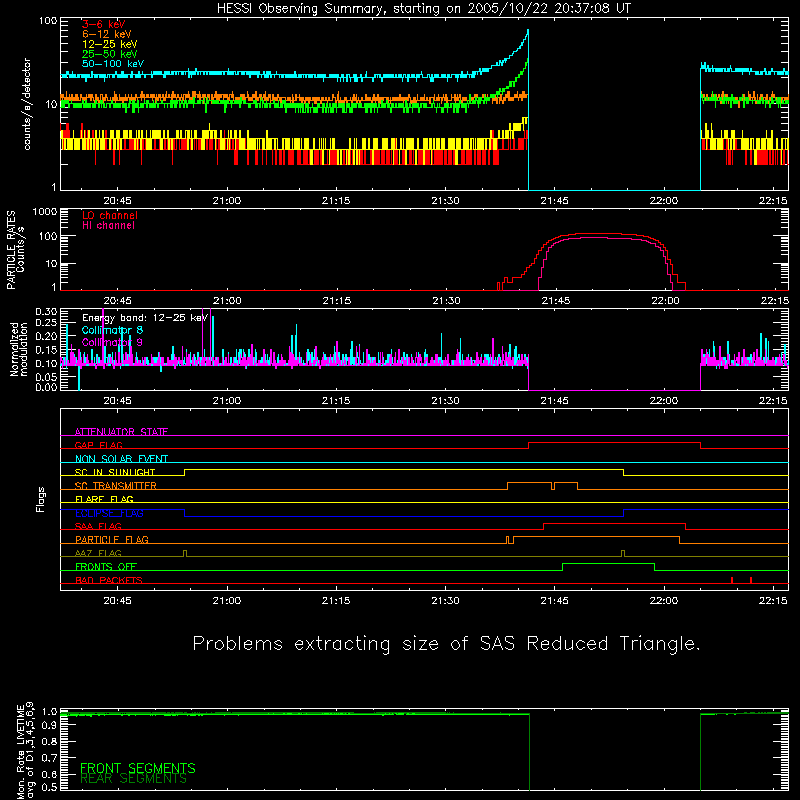Screen dimensions: 800x800
Task: Click the 0.9 tick on livetime axis
Action: pyautogui.click(x=49, y=727)
